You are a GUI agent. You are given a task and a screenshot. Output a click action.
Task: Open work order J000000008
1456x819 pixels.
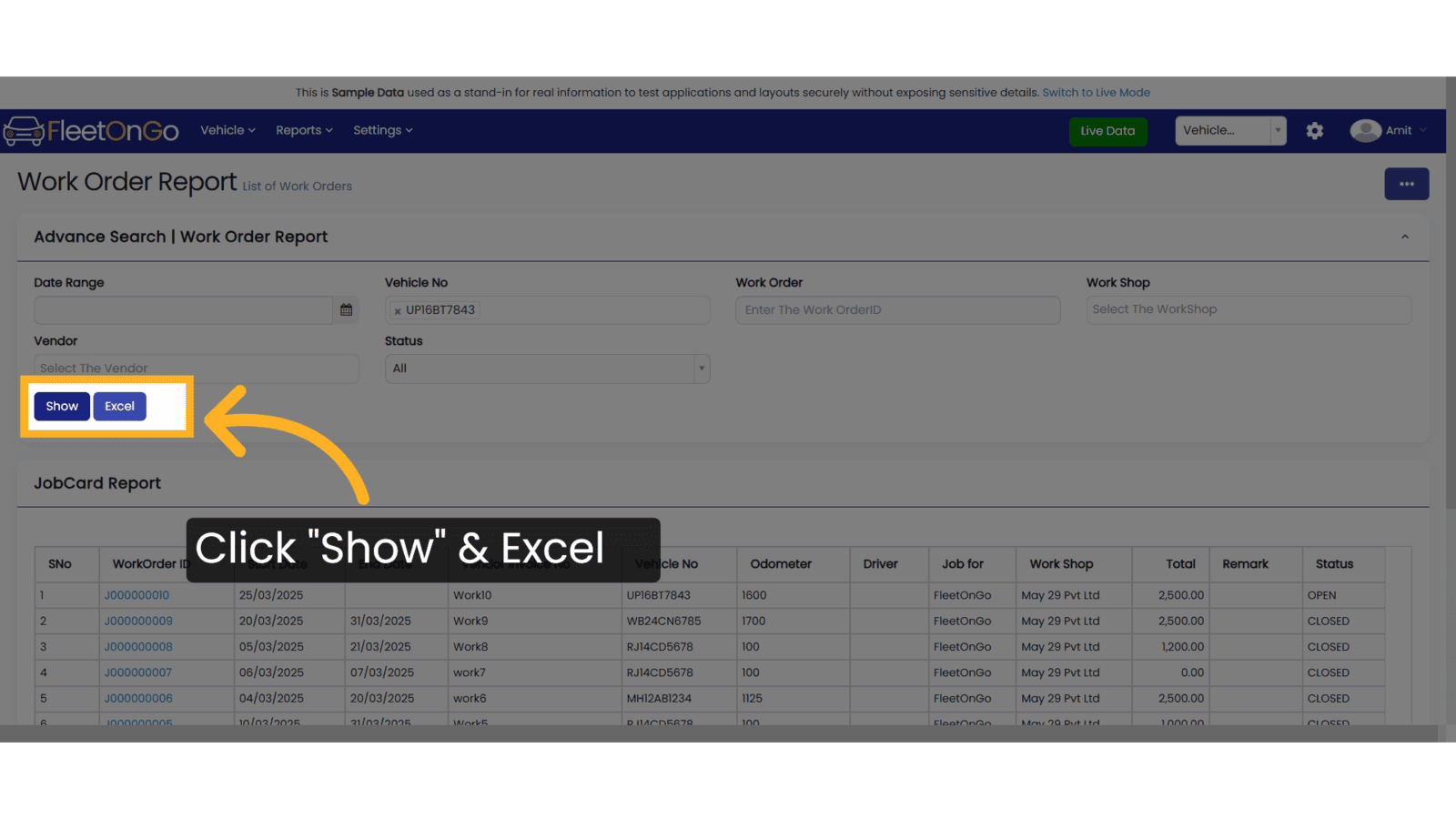pyautogui.click(x=138, y=647)
